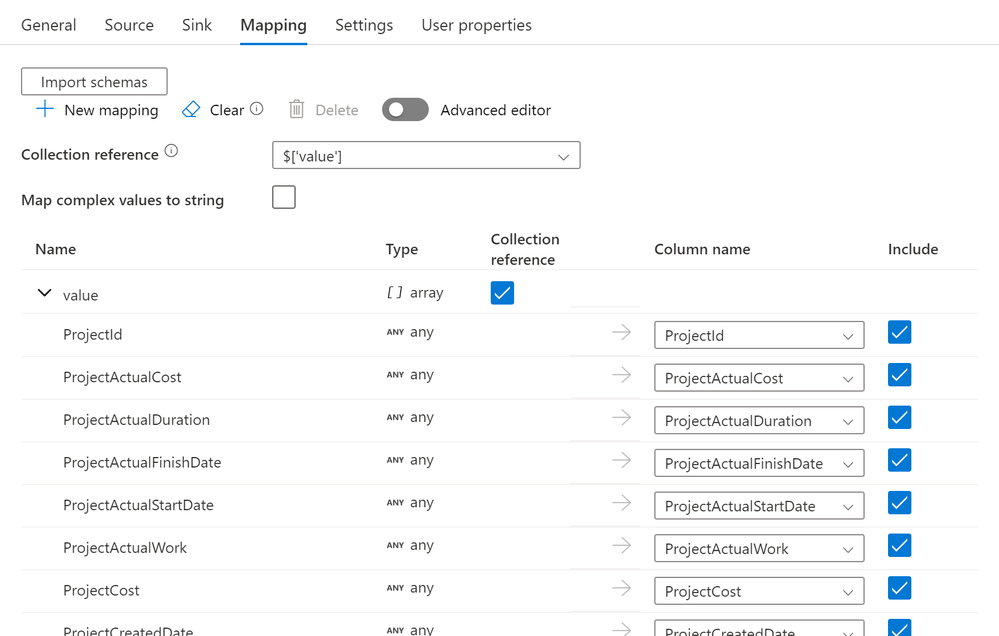Screen dimensions: 999x636
Task: Click the mapping arrow in ProjectActualCost row
Action: [x=621, y=375]
